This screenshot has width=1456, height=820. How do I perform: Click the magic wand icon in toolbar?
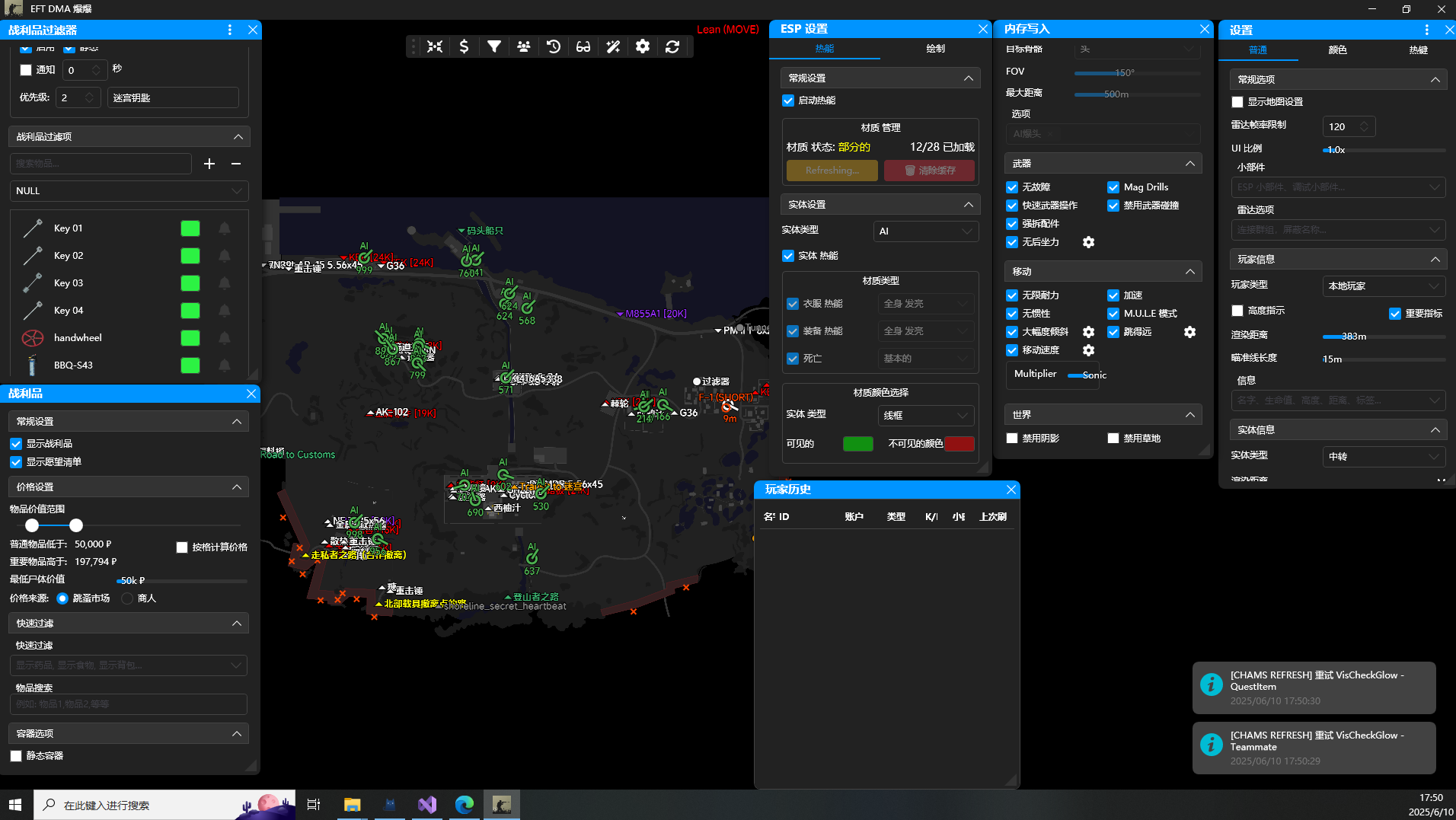pos(613,46)
